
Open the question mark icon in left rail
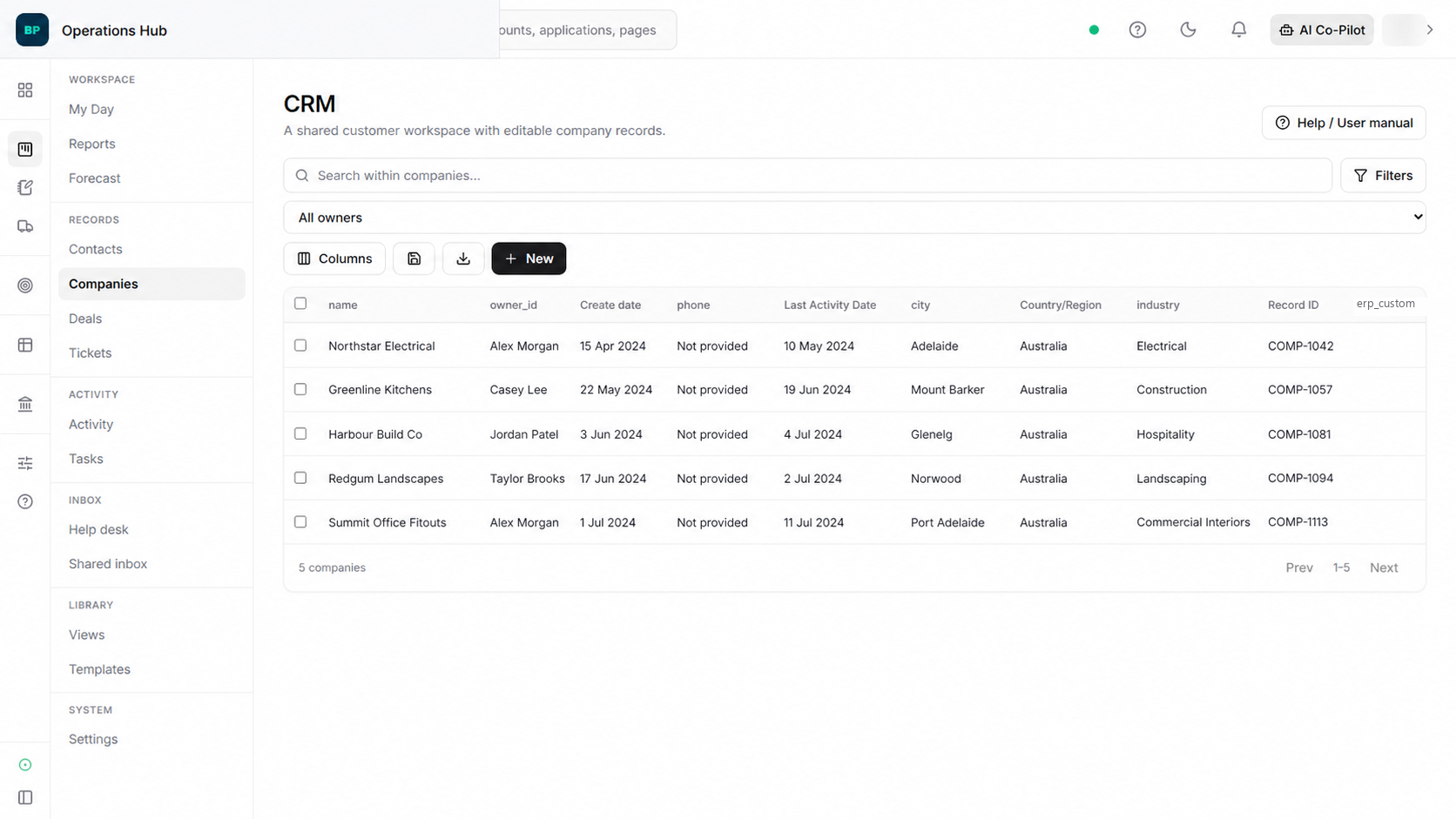click(x=25, y=501)
